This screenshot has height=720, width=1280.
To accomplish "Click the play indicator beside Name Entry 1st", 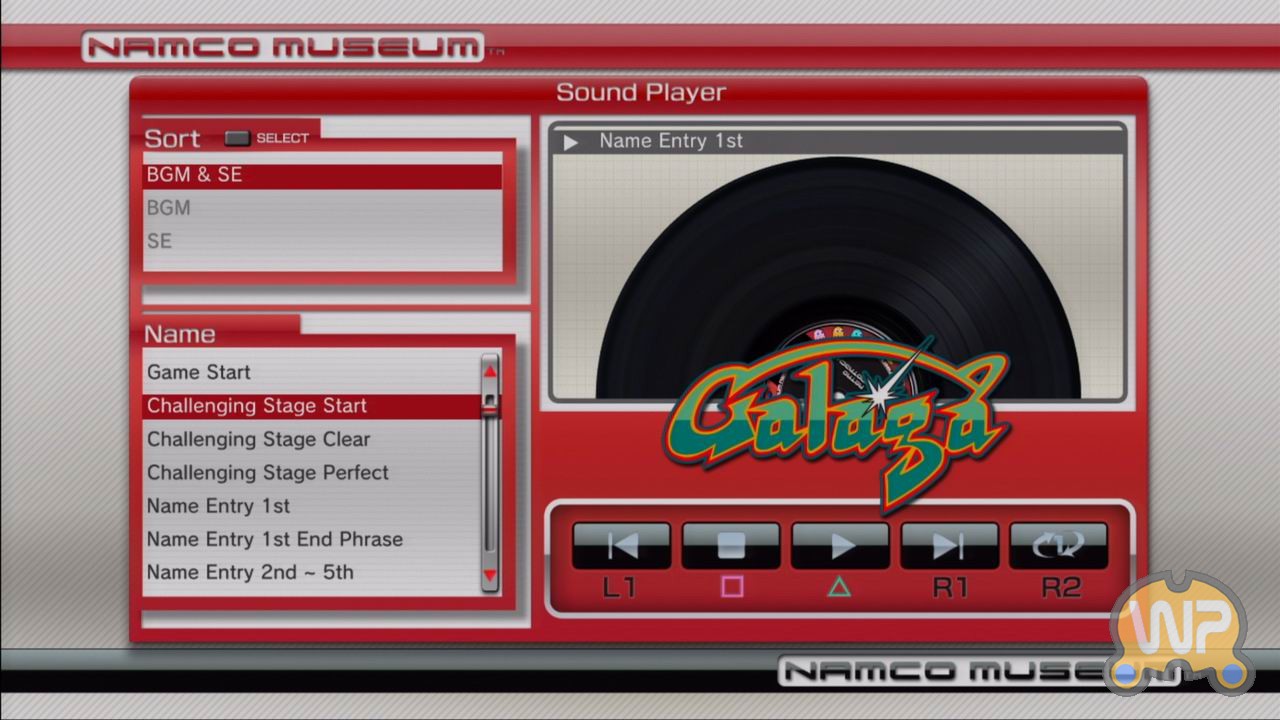I will tap(571, 142).
